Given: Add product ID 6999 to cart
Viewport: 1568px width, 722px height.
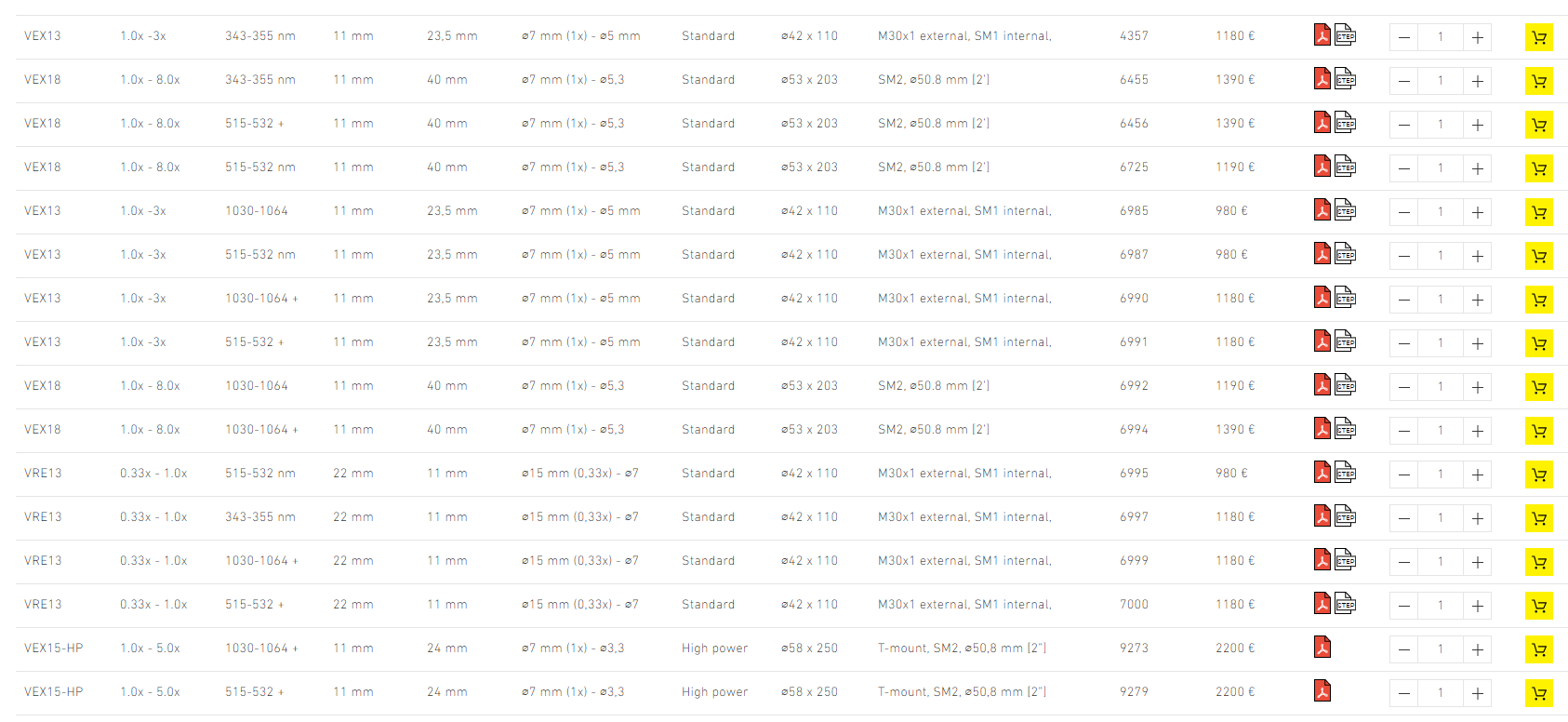Looking at the screenshot, I should [1538, 562].
